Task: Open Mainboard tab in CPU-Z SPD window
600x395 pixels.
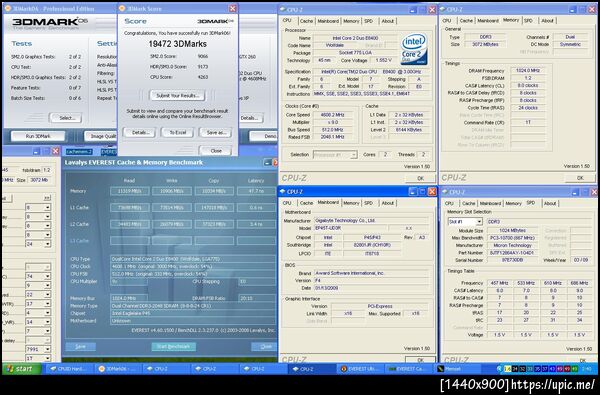Action: tap(490, 203)
